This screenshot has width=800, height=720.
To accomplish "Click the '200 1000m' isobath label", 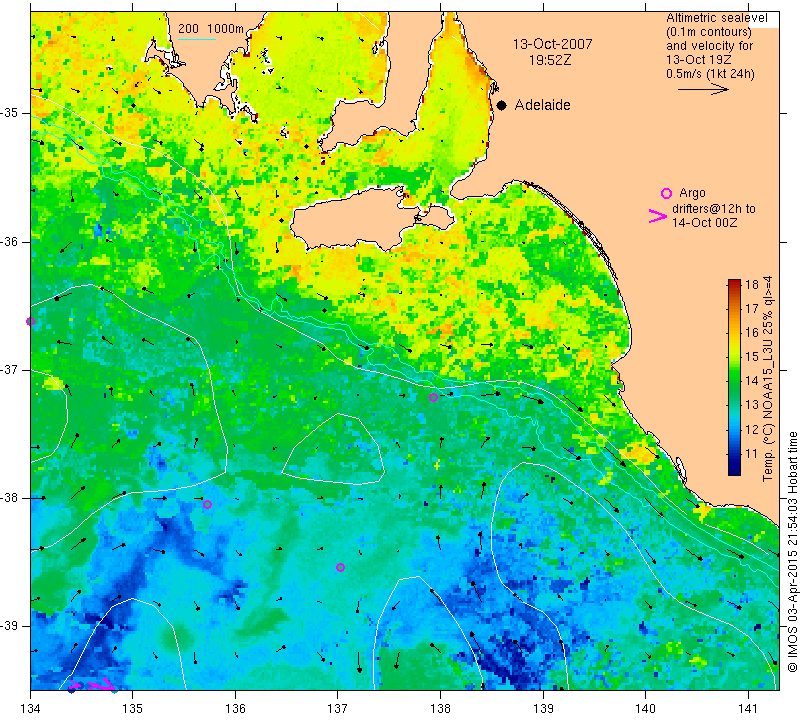I will pyautogui.click(x=211, y=29).
